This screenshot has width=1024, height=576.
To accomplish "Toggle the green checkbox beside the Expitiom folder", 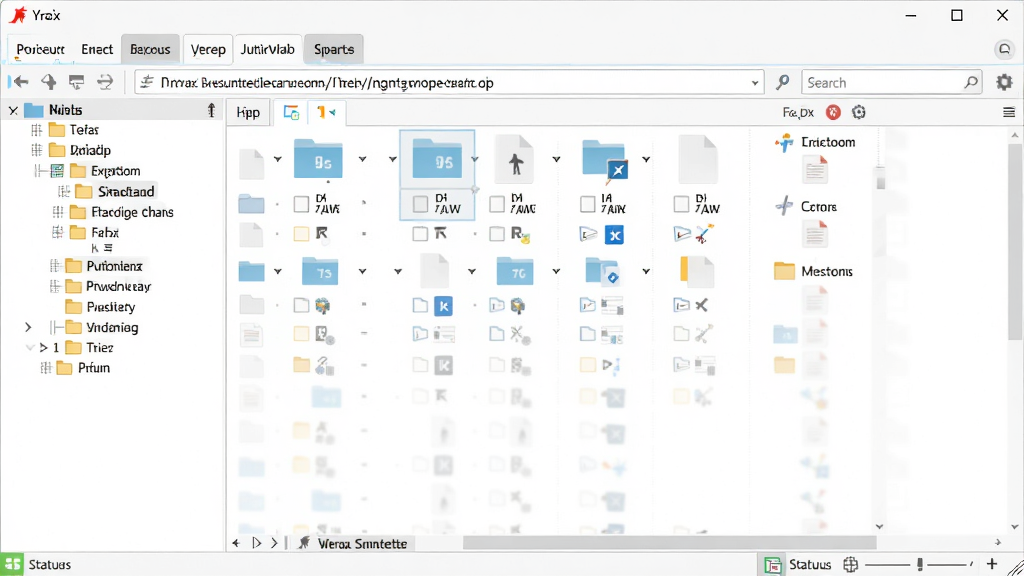I will [57, 171].
